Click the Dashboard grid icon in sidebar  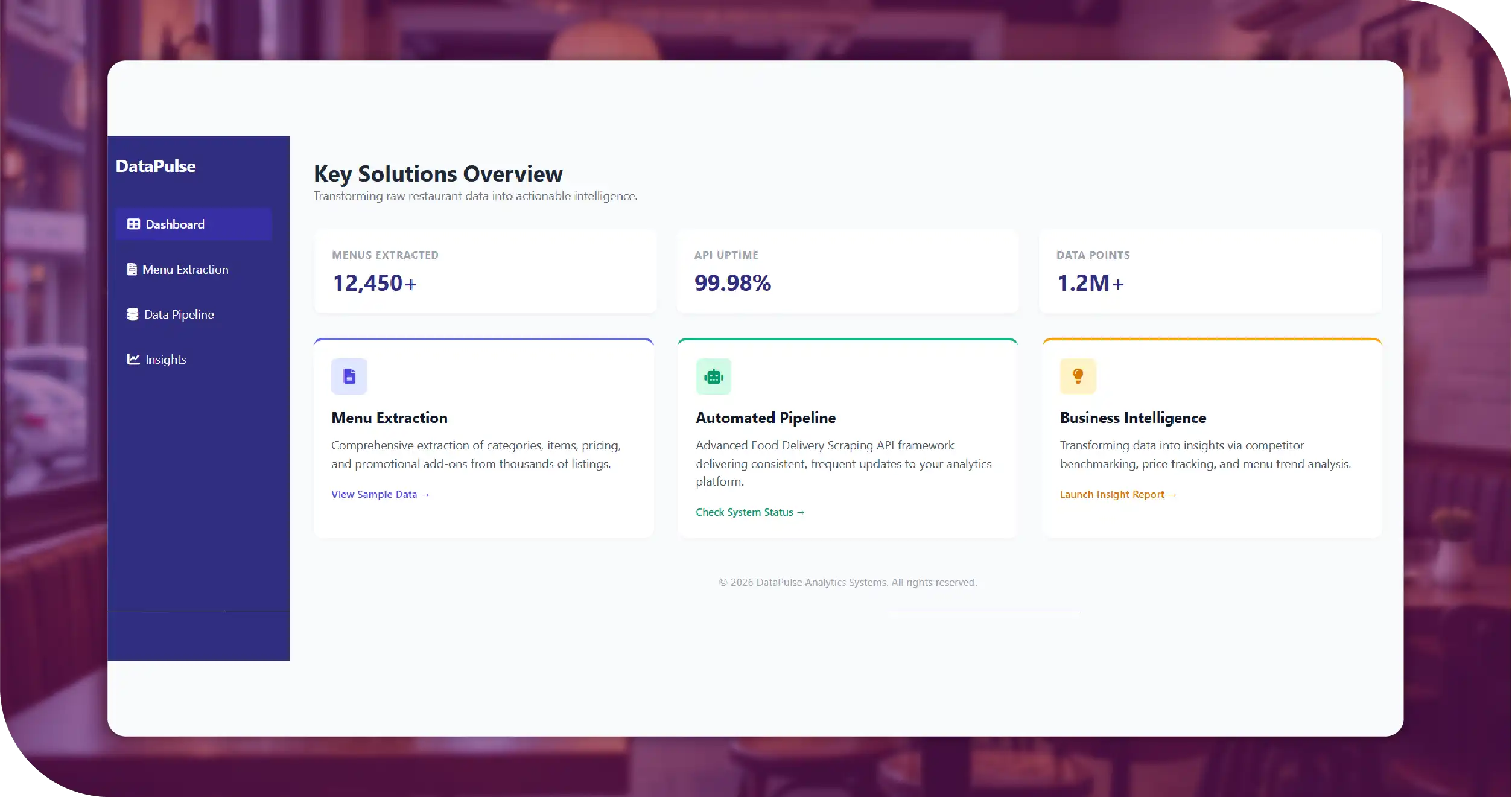click(x=133, y=224)
